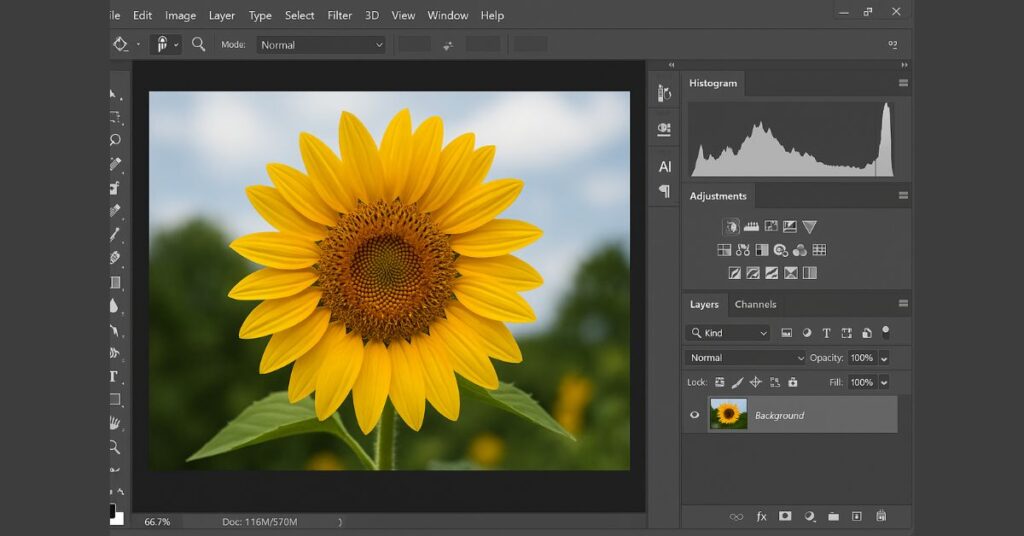1024x536 pixels.
Task: Click the Add layer mask icon
Action: click(x=785, y=516)
